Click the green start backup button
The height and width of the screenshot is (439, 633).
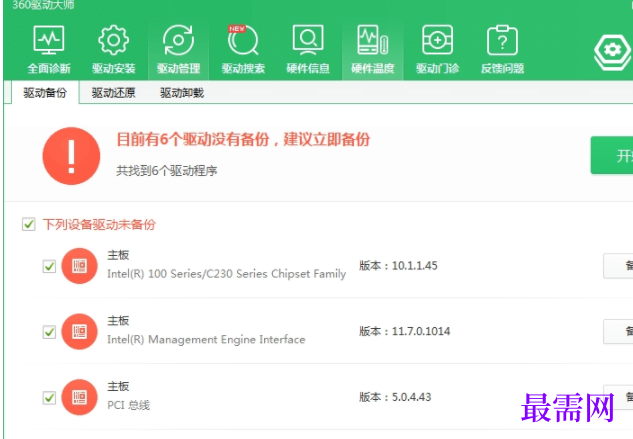pos(612,155)
